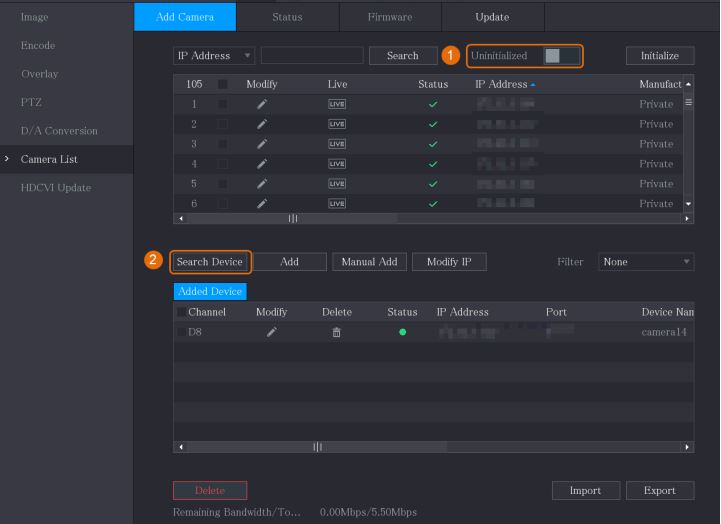
Task: Open Overlay settings in sidebar
Action: [40, 74]
